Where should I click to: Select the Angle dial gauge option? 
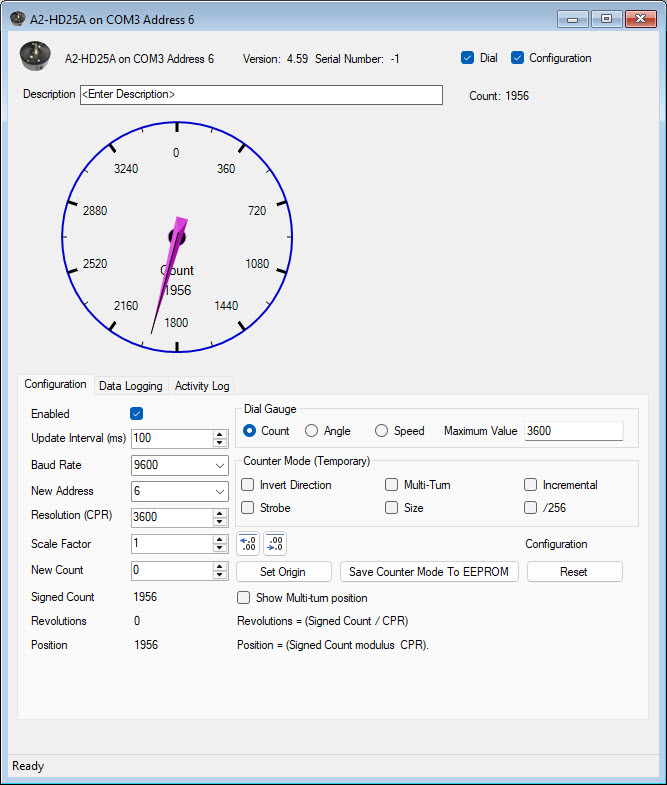coord(312,431)
